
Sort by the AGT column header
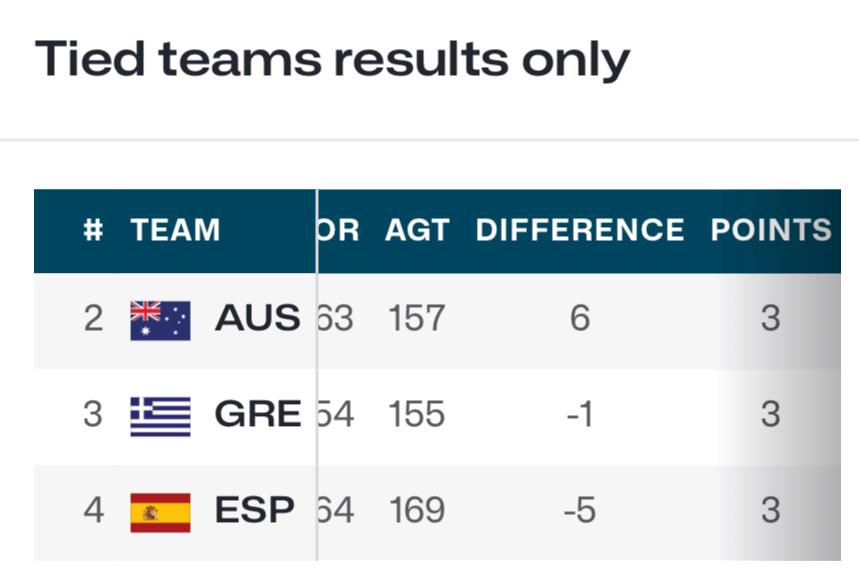[x=417, y=230]
